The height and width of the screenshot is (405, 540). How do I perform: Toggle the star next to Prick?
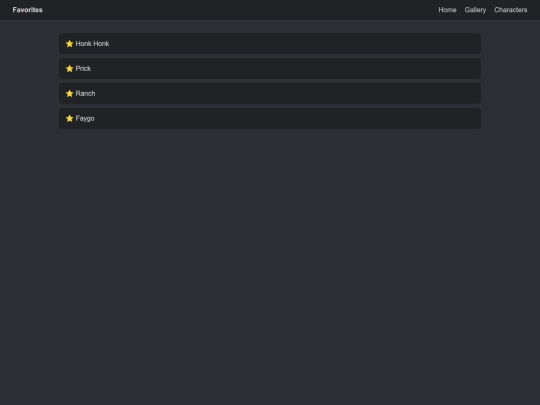click(x=70, y=69)
